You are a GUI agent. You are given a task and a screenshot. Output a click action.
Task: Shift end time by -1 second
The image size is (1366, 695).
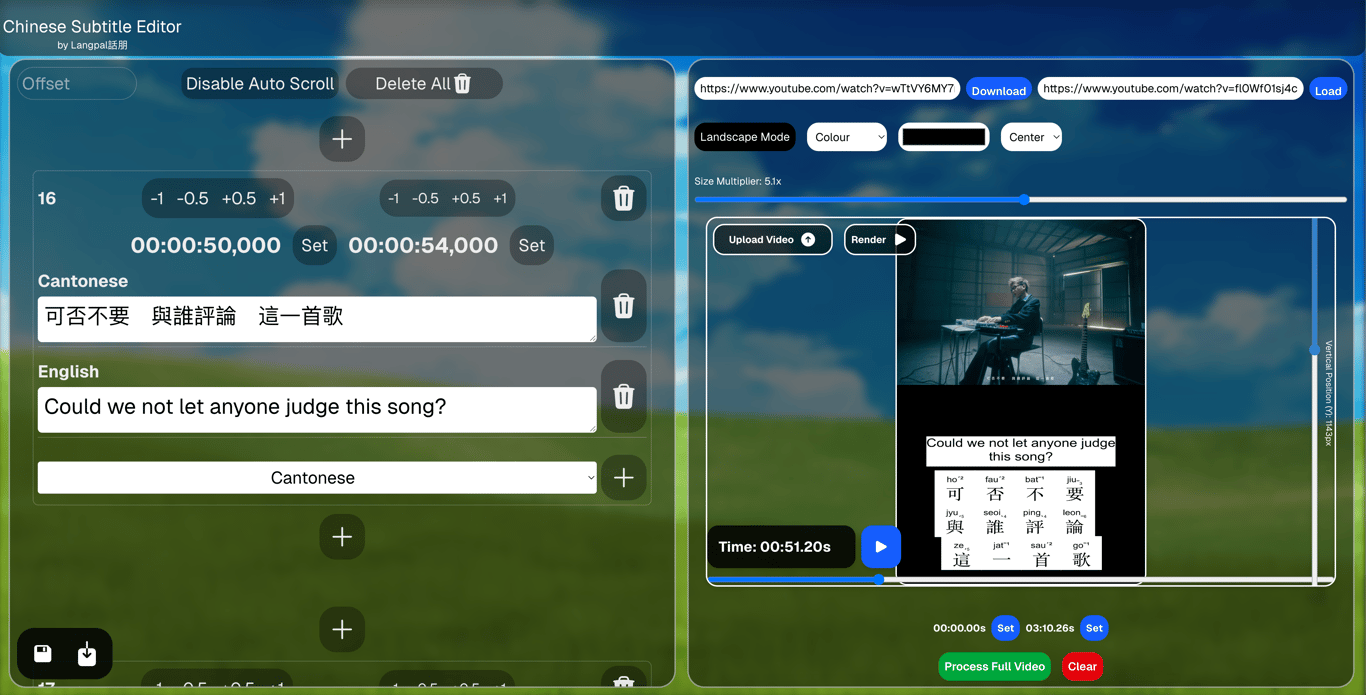pyautogui.click(x=393, y=198)
